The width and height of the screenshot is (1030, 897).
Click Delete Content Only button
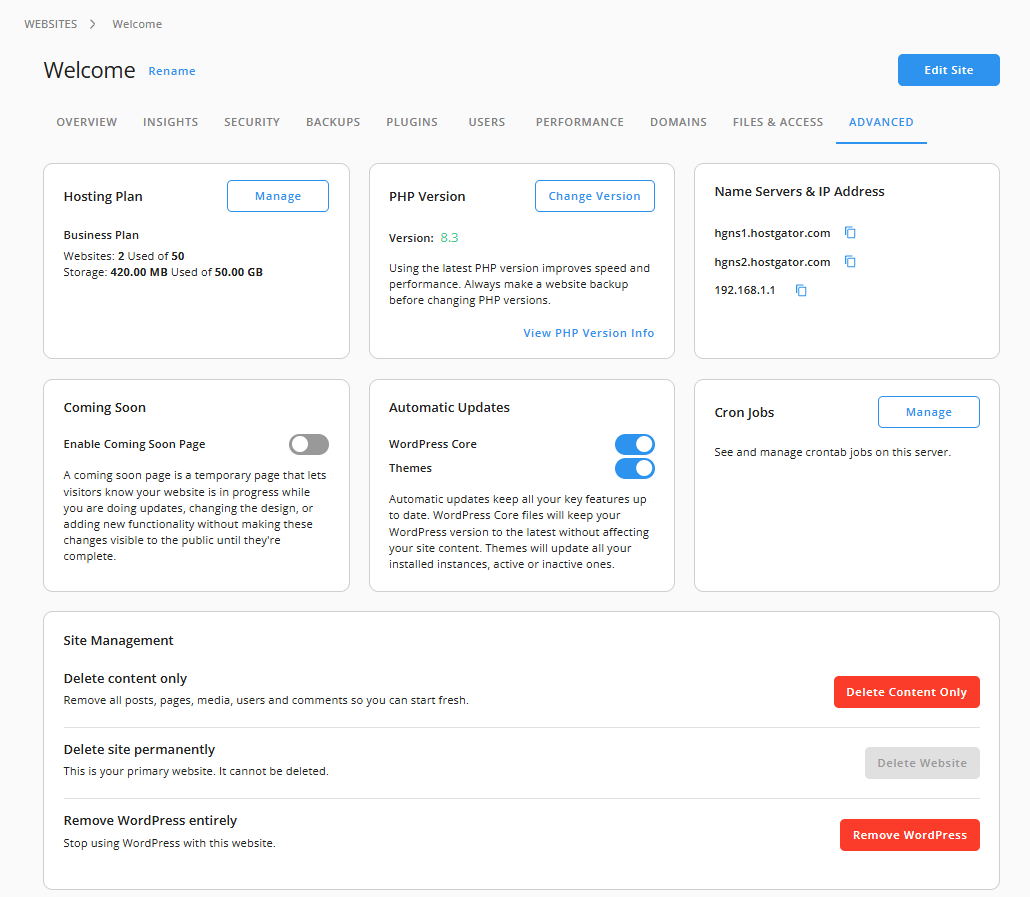(907, 692)
